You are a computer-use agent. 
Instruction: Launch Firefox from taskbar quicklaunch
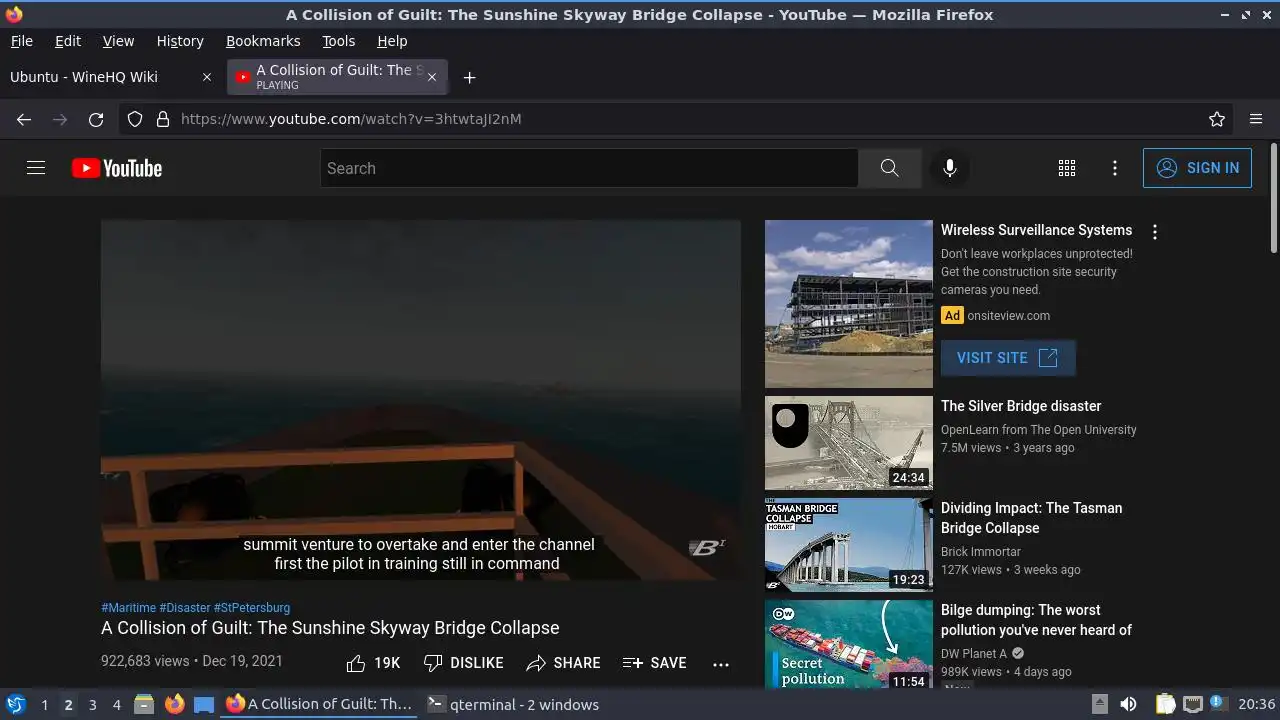pyautogui.click(x=174, y=704)
